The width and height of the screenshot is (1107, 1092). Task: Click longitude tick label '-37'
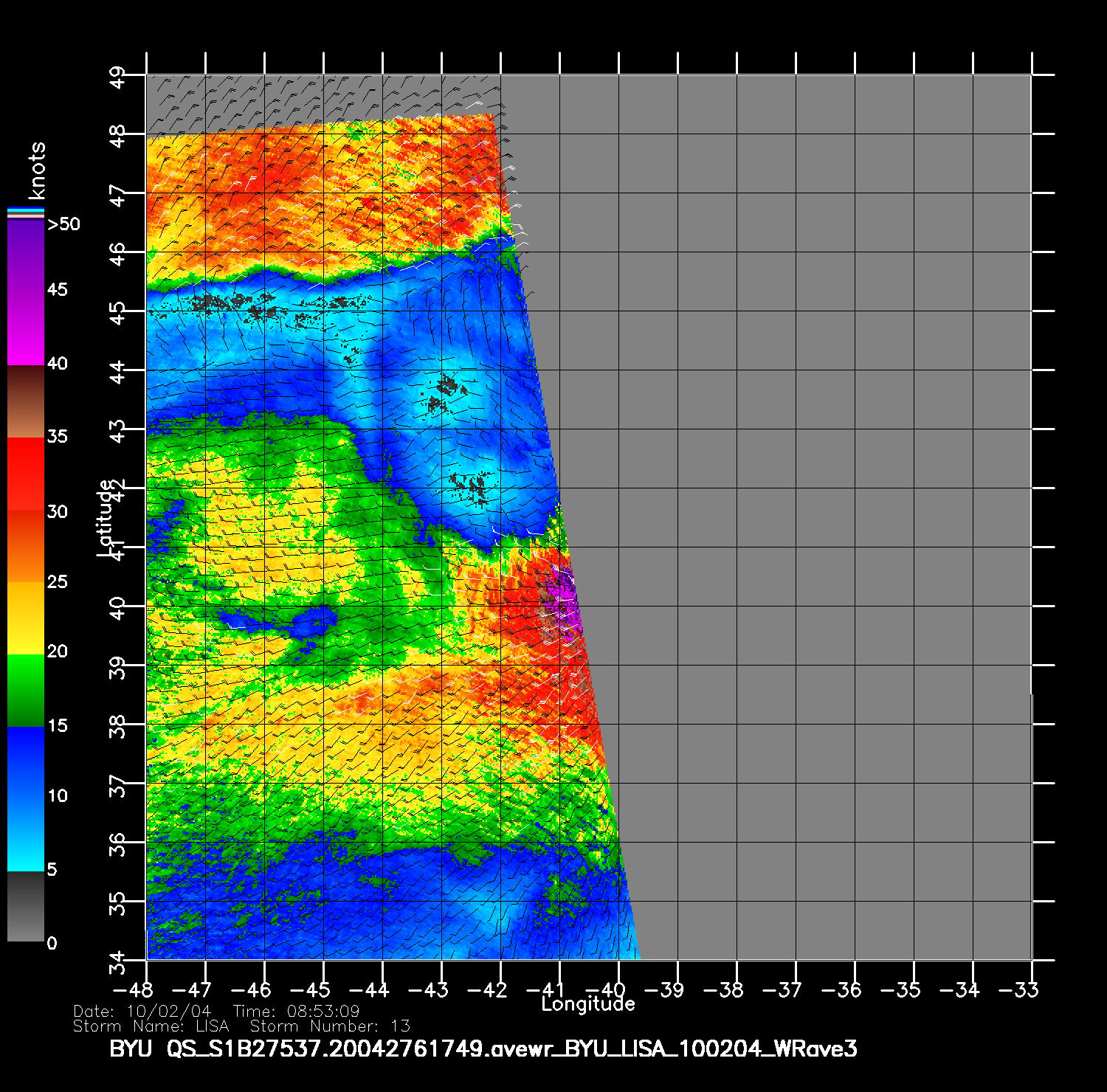pos(783,989)
